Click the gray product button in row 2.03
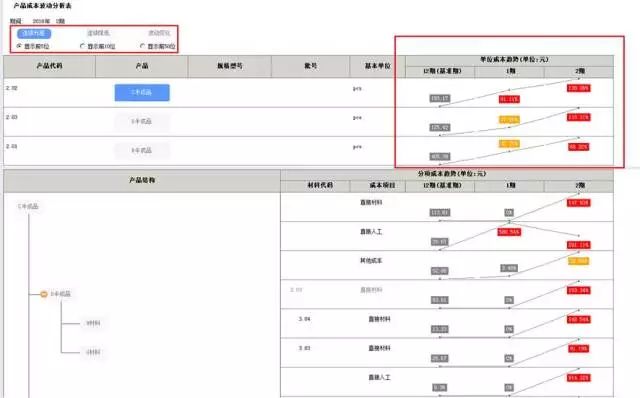Viewport: 640px width, 398px height. [x=142, y=121]
